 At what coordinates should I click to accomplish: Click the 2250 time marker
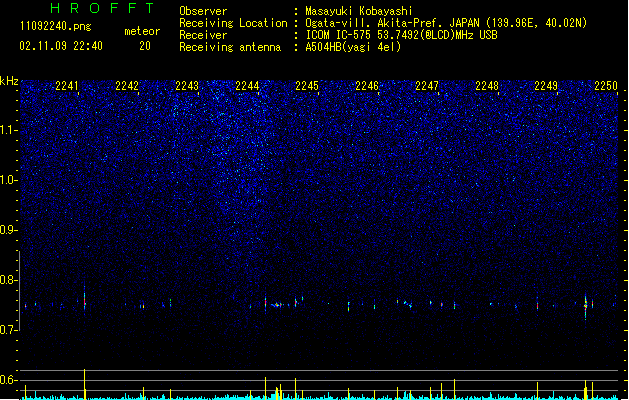click(x=606, y=86)
